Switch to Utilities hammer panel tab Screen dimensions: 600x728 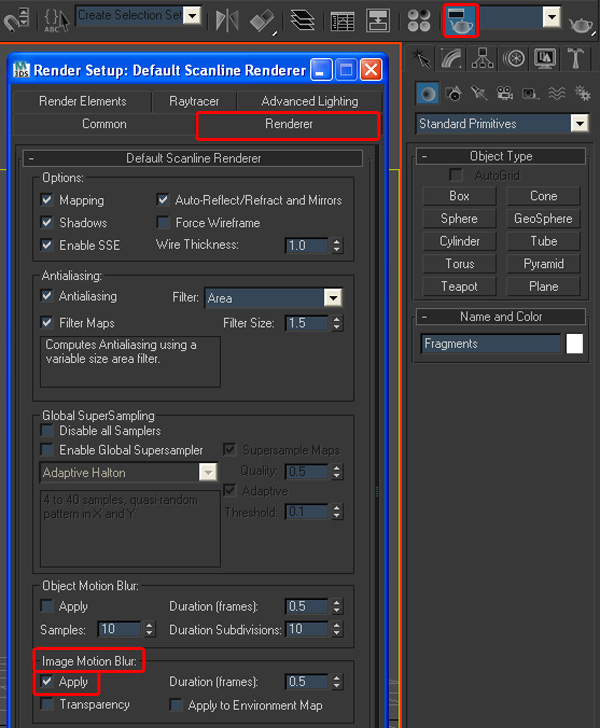click(x=575, y=59)
